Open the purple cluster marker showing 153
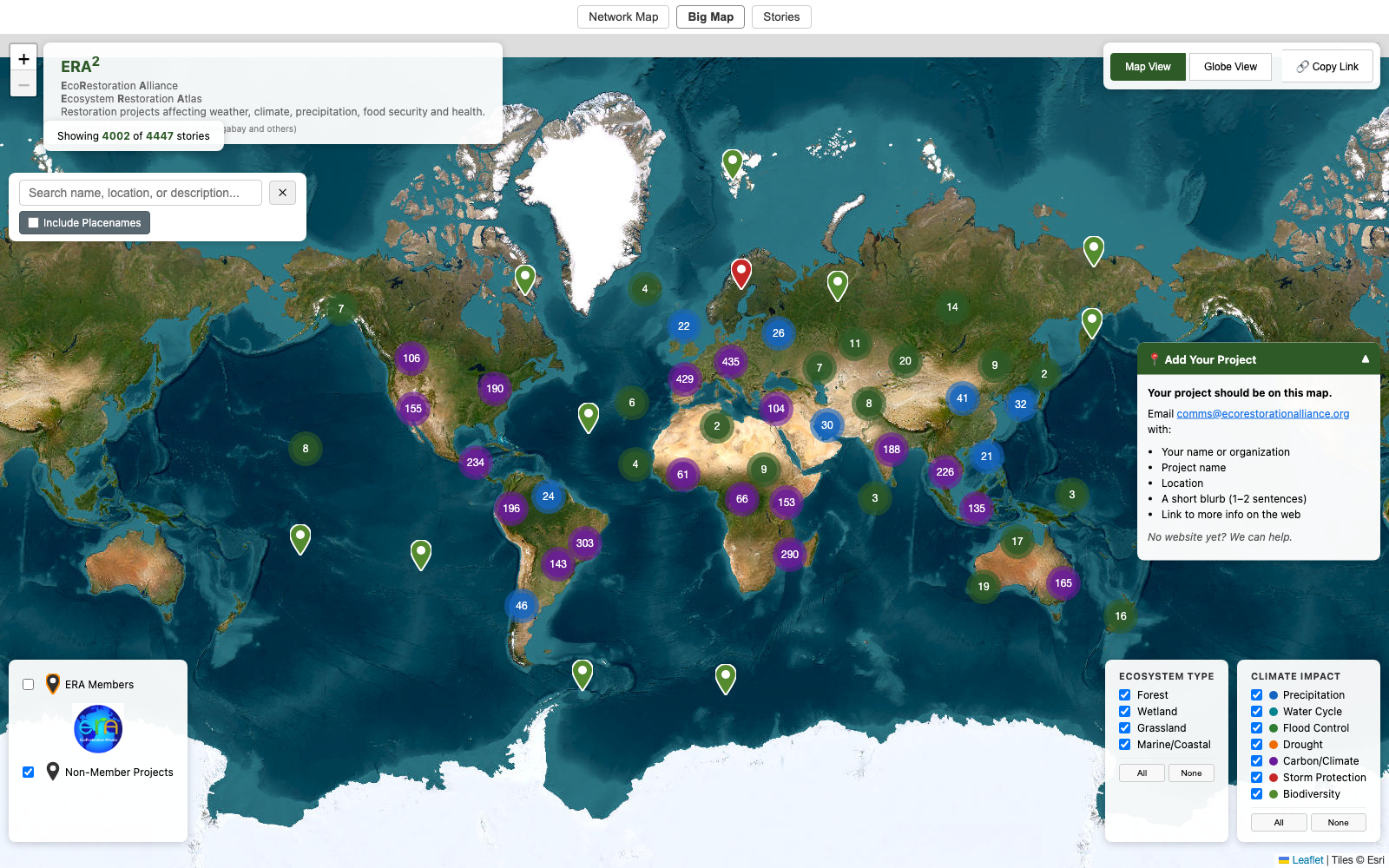Viewport: 1389px width, 868px height. [787, 503]
